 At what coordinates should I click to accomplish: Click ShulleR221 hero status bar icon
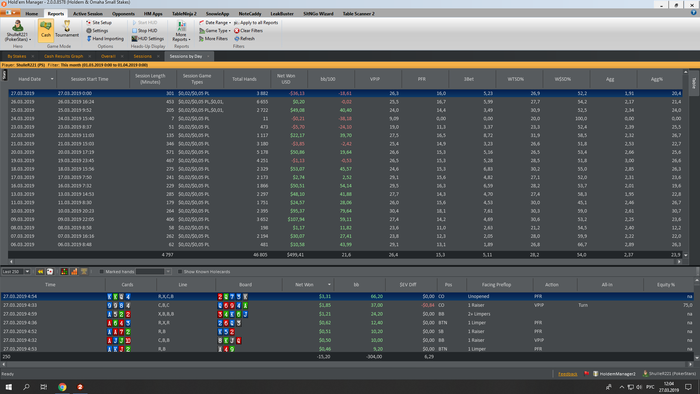[645, 373]
